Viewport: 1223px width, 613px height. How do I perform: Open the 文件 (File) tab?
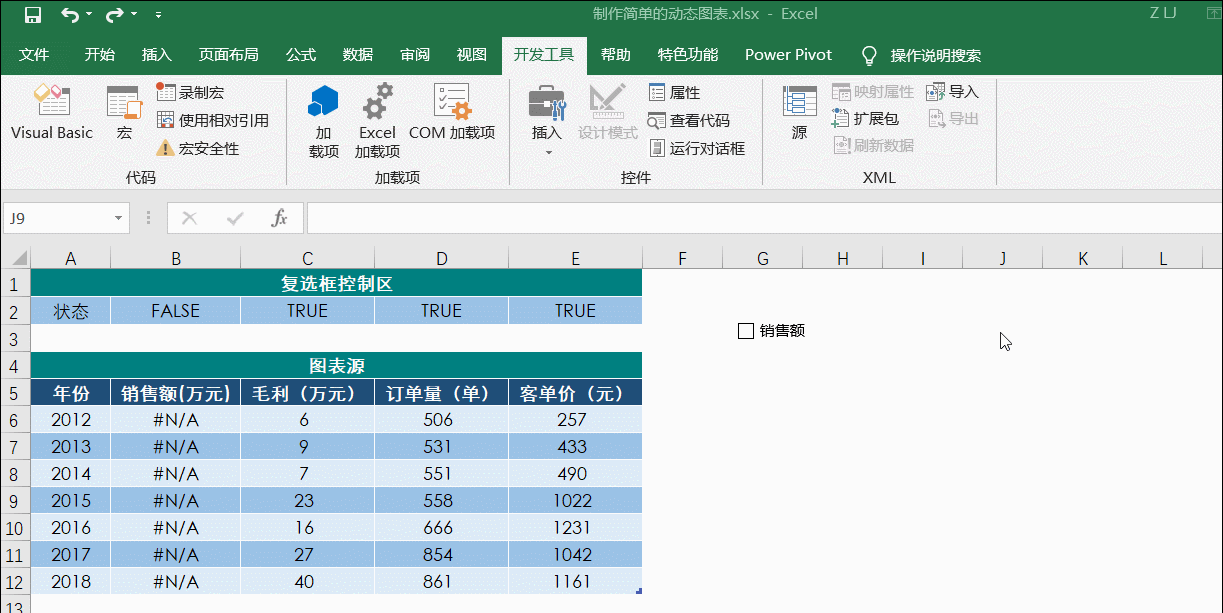[x=34, y=55]
